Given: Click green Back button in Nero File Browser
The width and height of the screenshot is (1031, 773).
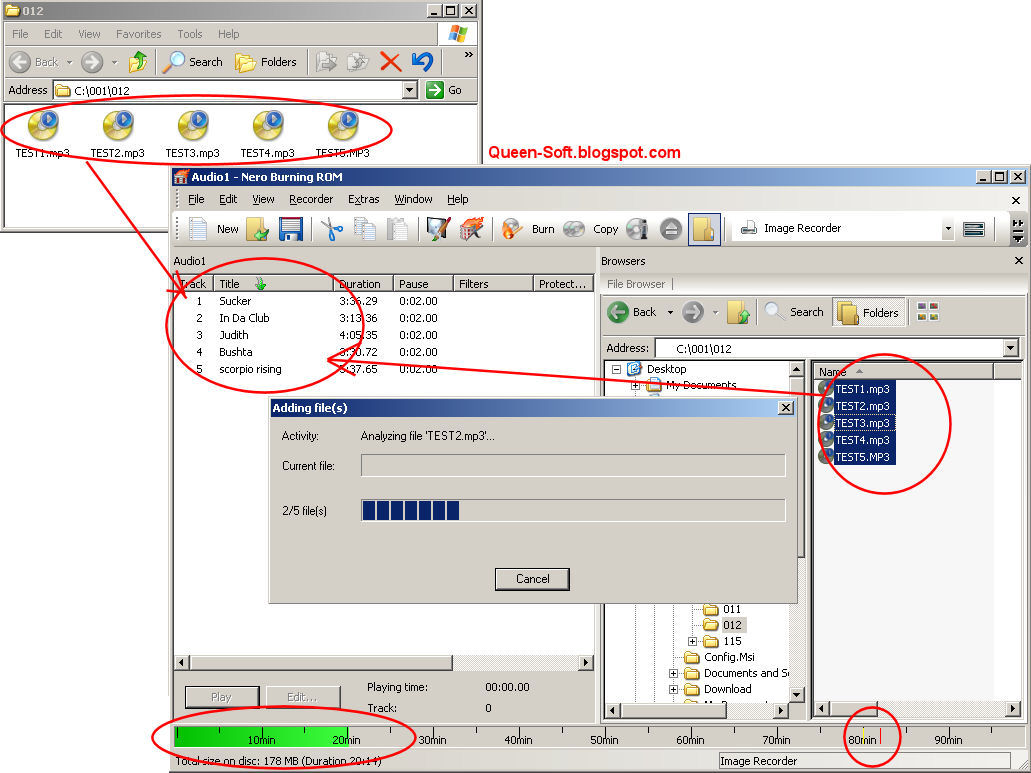Looking at the screenshot, I should 632,312.
